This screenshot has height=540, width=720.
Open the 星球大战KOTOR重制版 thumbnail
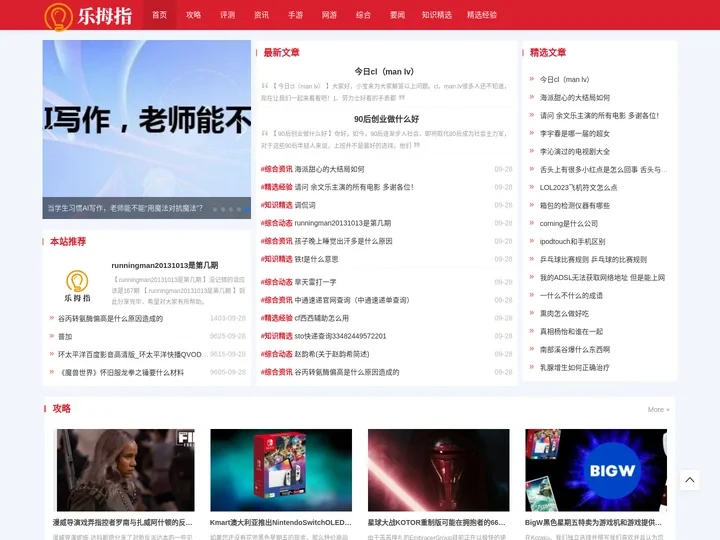(439, 470)
